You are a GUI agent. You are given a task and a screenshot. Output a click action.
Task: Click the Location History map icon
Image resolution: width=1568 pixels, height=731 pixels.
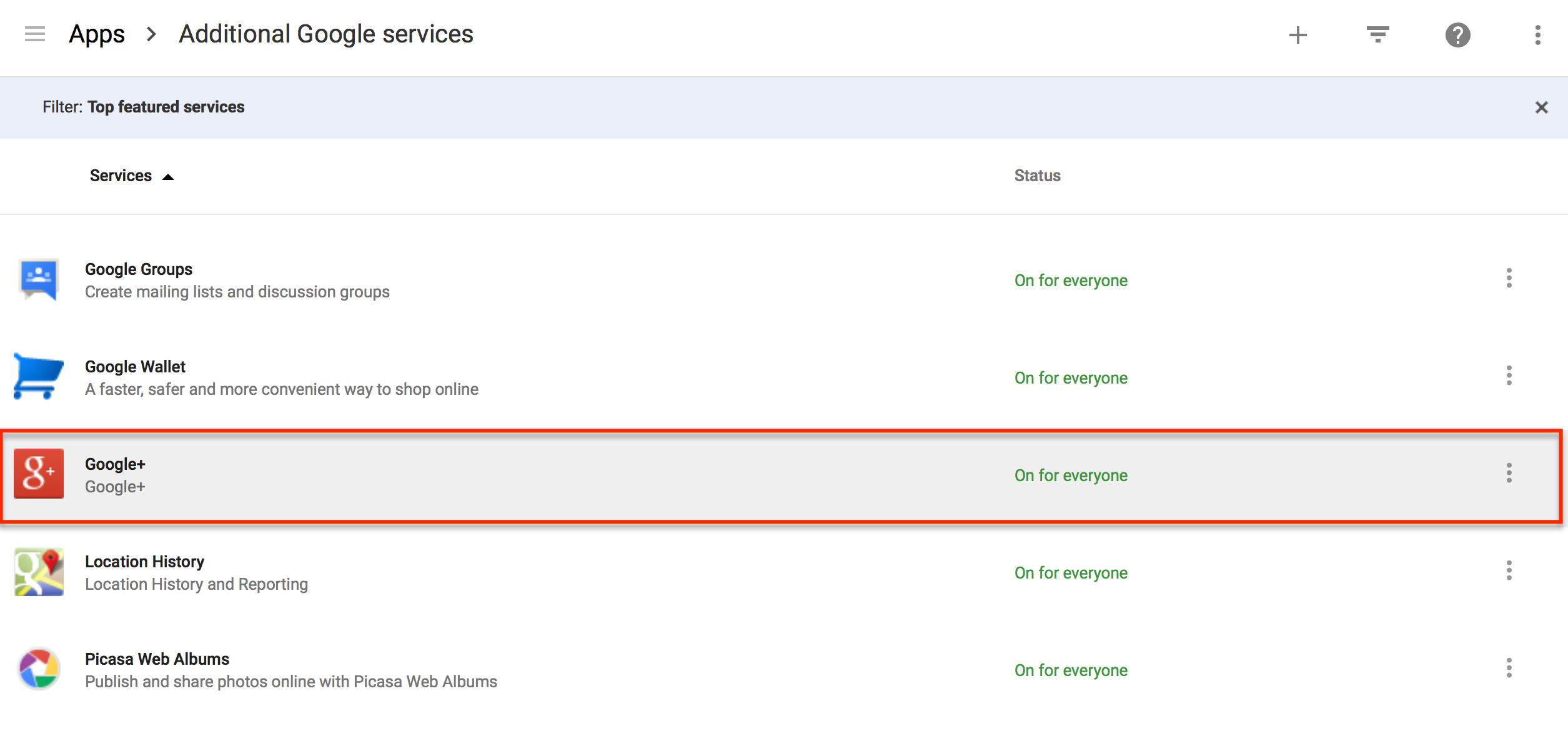click(39, 572)
